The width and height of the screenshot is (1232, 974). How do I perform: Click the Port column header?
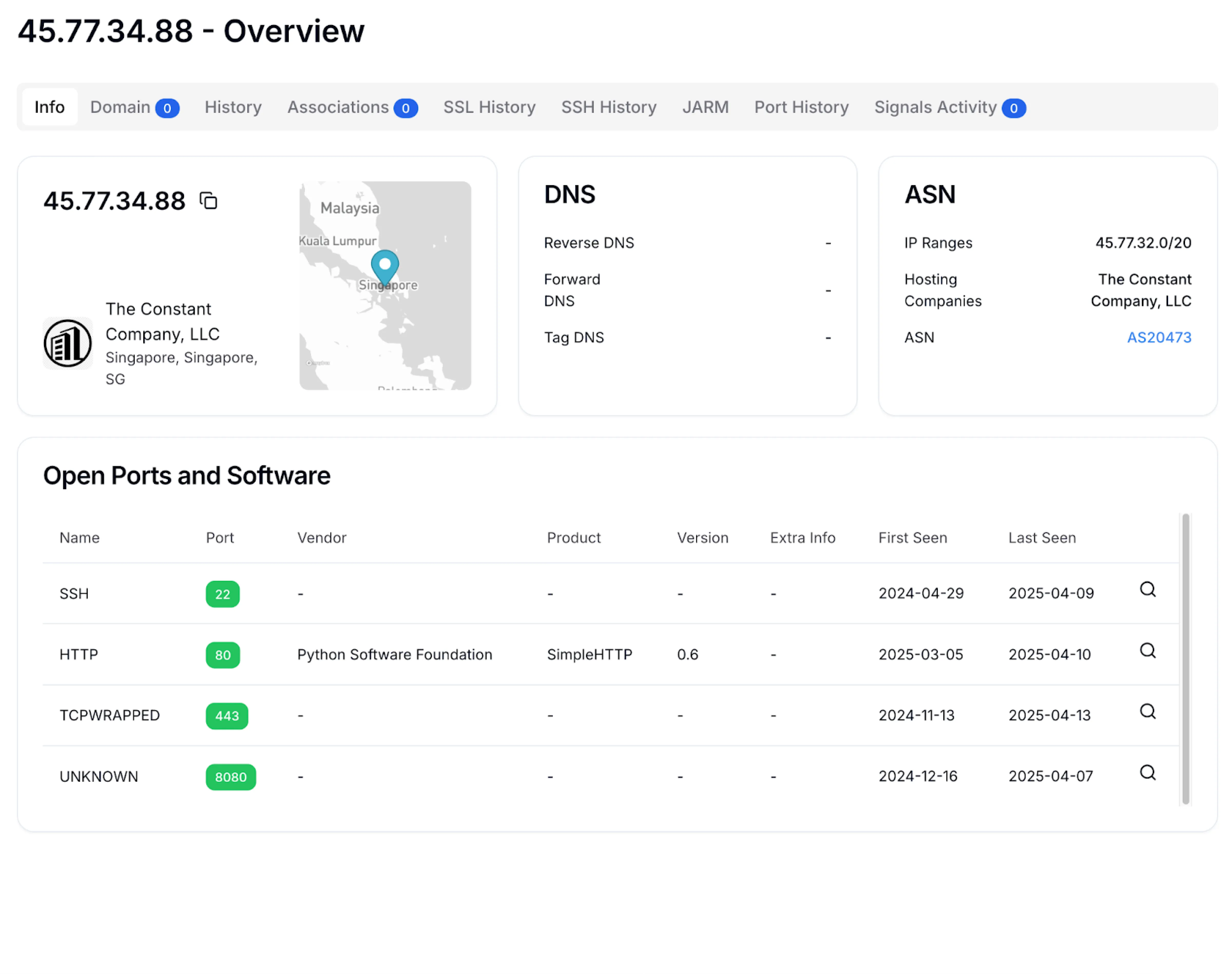(x=220, y=537)
